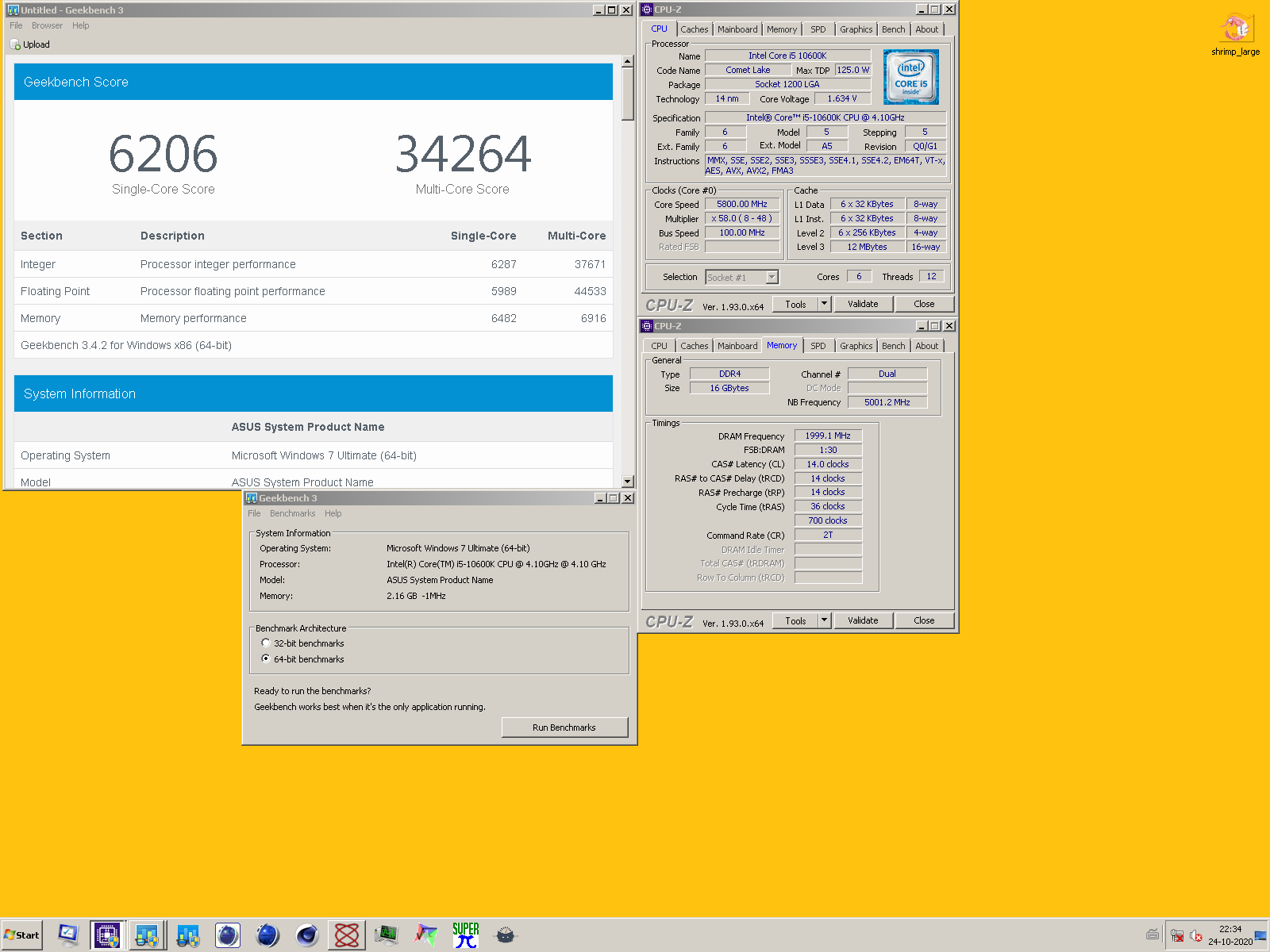The height and width of the screenshot is (952, 1270).
Task: Open Bench tab in top CPU-Z window
Action: (894, 29)
